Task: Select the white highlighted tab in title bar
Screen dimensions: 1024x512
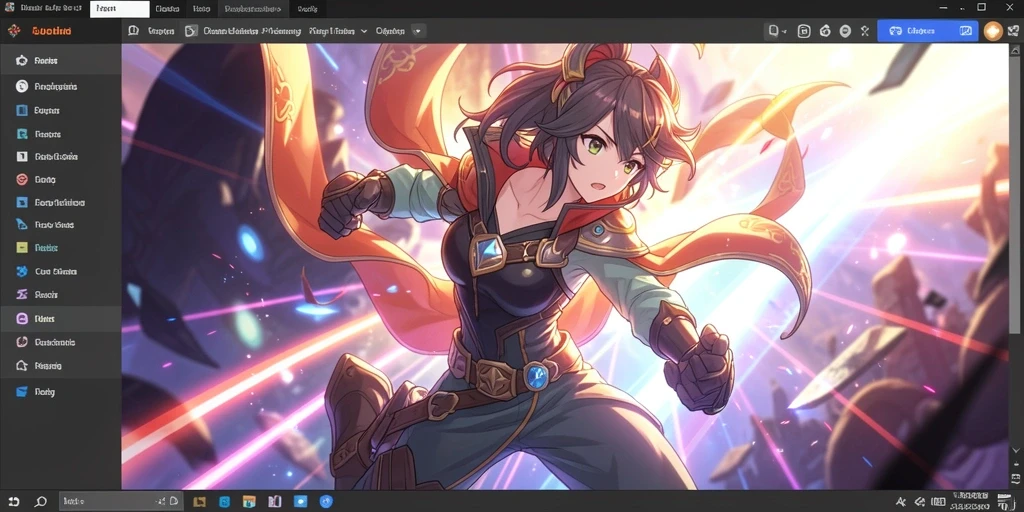Action: 120,9
